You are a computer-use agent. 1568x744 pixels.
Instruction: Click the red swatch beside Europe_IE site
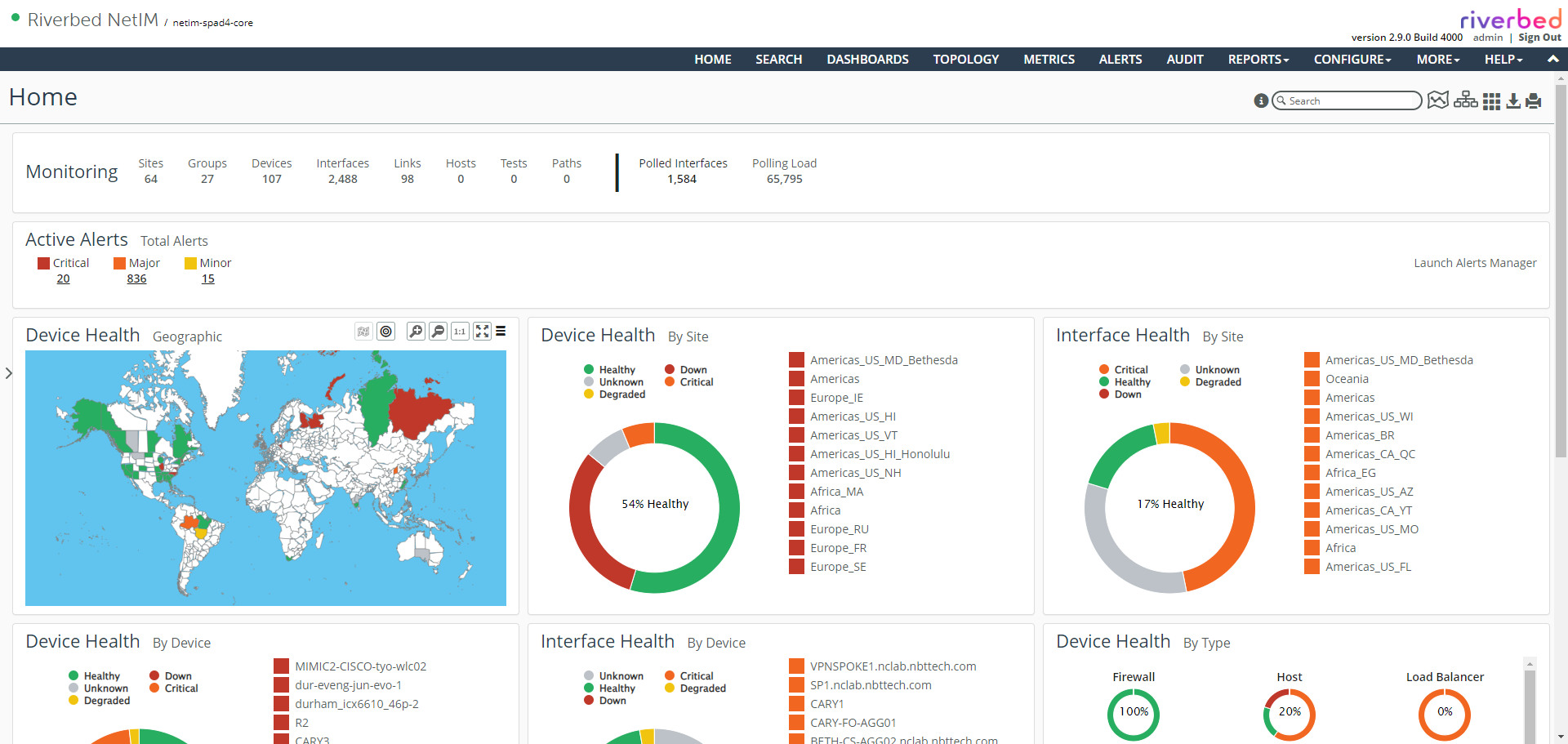point(796,398)
